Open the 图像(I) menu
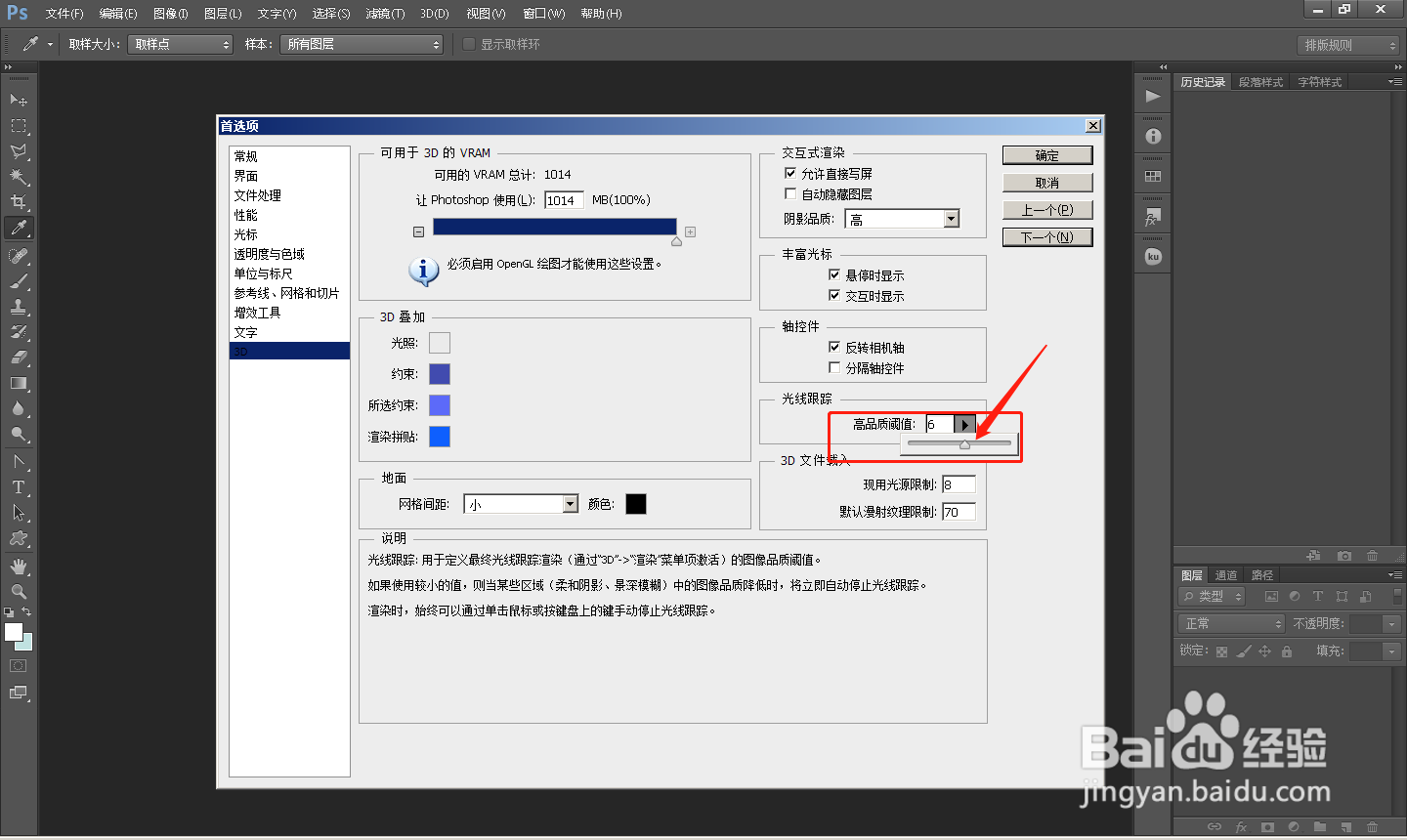Image resolution: width=1407 pixels, height=840 pixels. click(170, 14)
